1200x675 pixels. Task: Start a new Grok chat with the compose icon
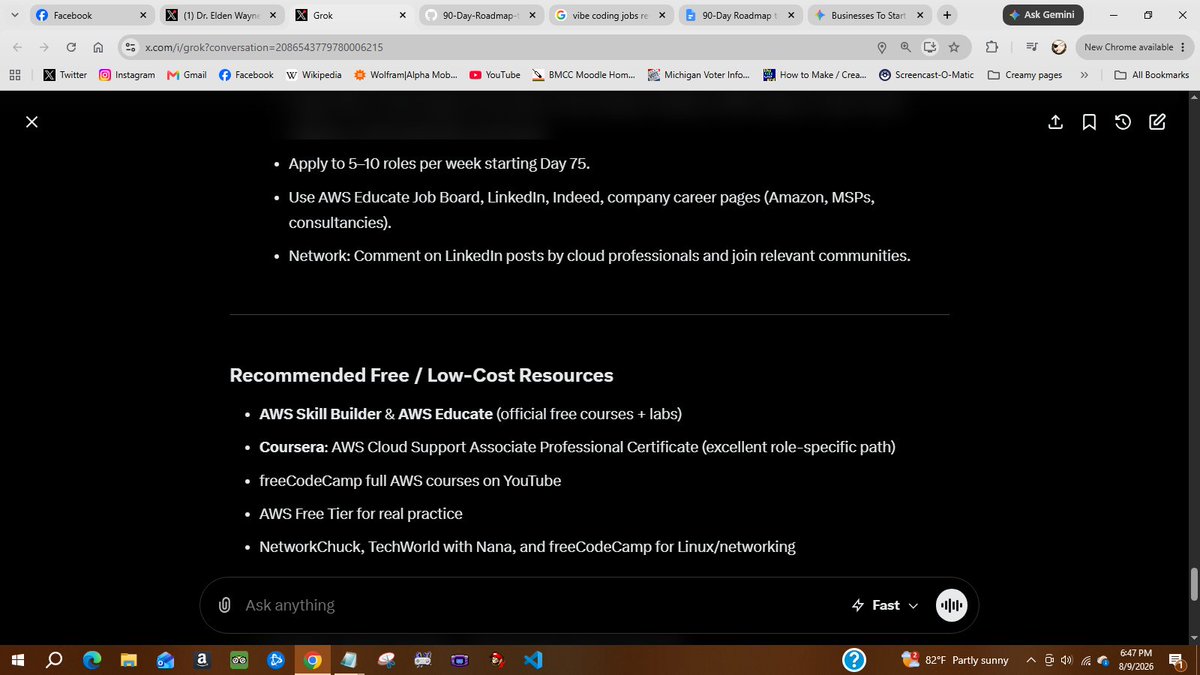pyautogui.click(x=1157, y=122)
